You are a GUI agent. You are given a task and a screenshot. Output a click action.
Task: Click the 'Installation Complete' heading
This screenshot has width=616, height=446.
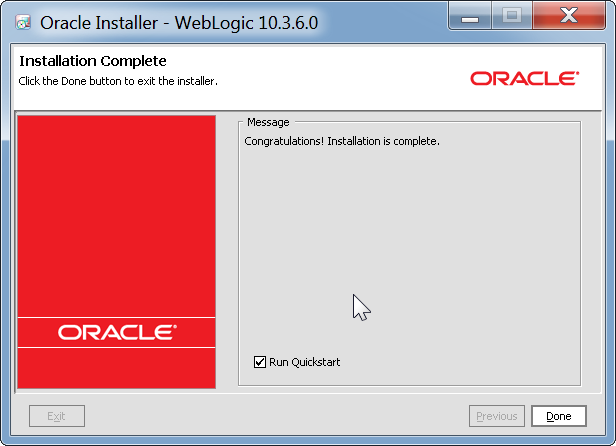pyautogui.click(x=93, y=61)
